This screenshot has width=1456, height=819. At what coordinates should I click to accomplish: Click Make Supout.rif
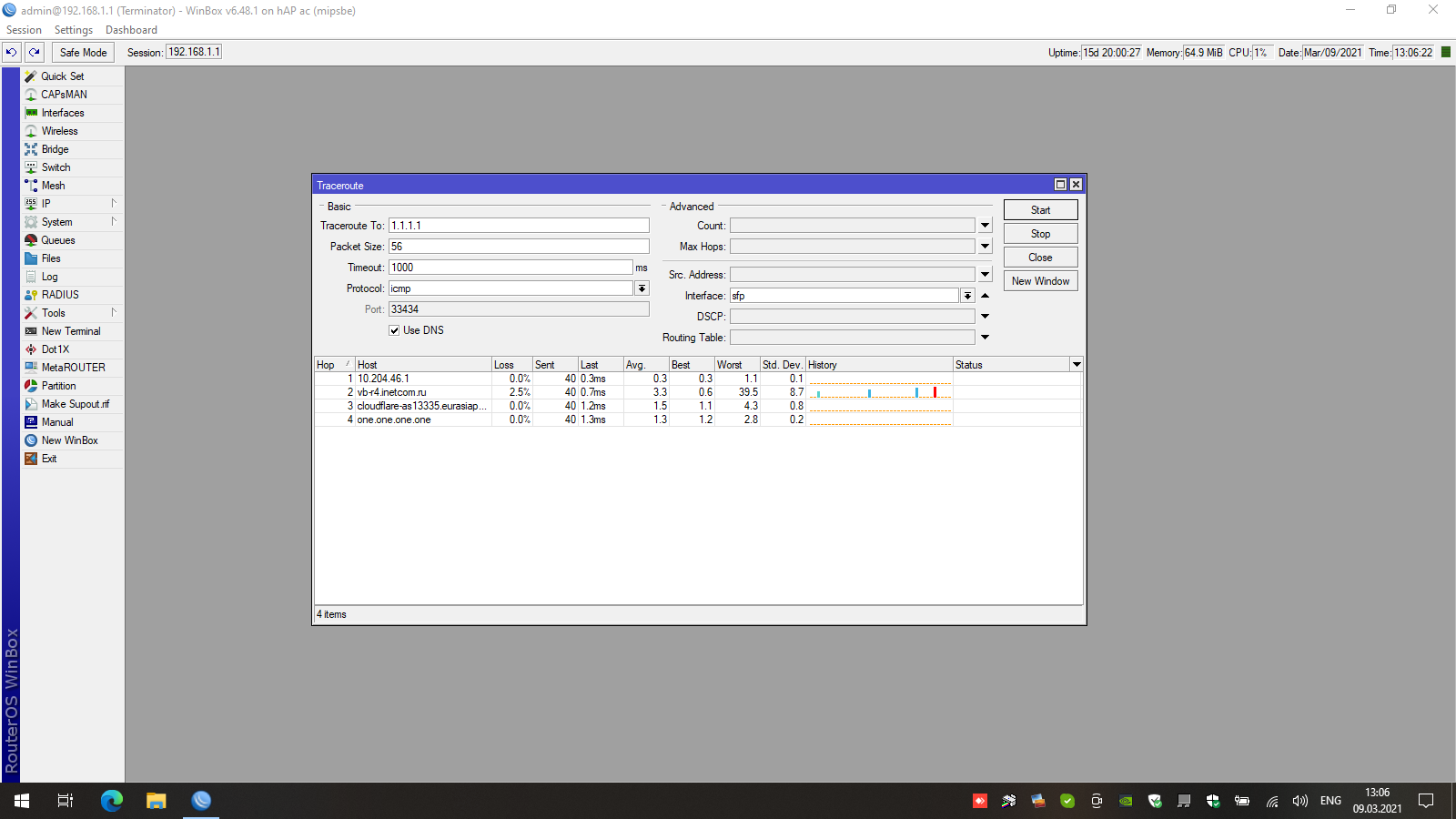click(75, 404)
